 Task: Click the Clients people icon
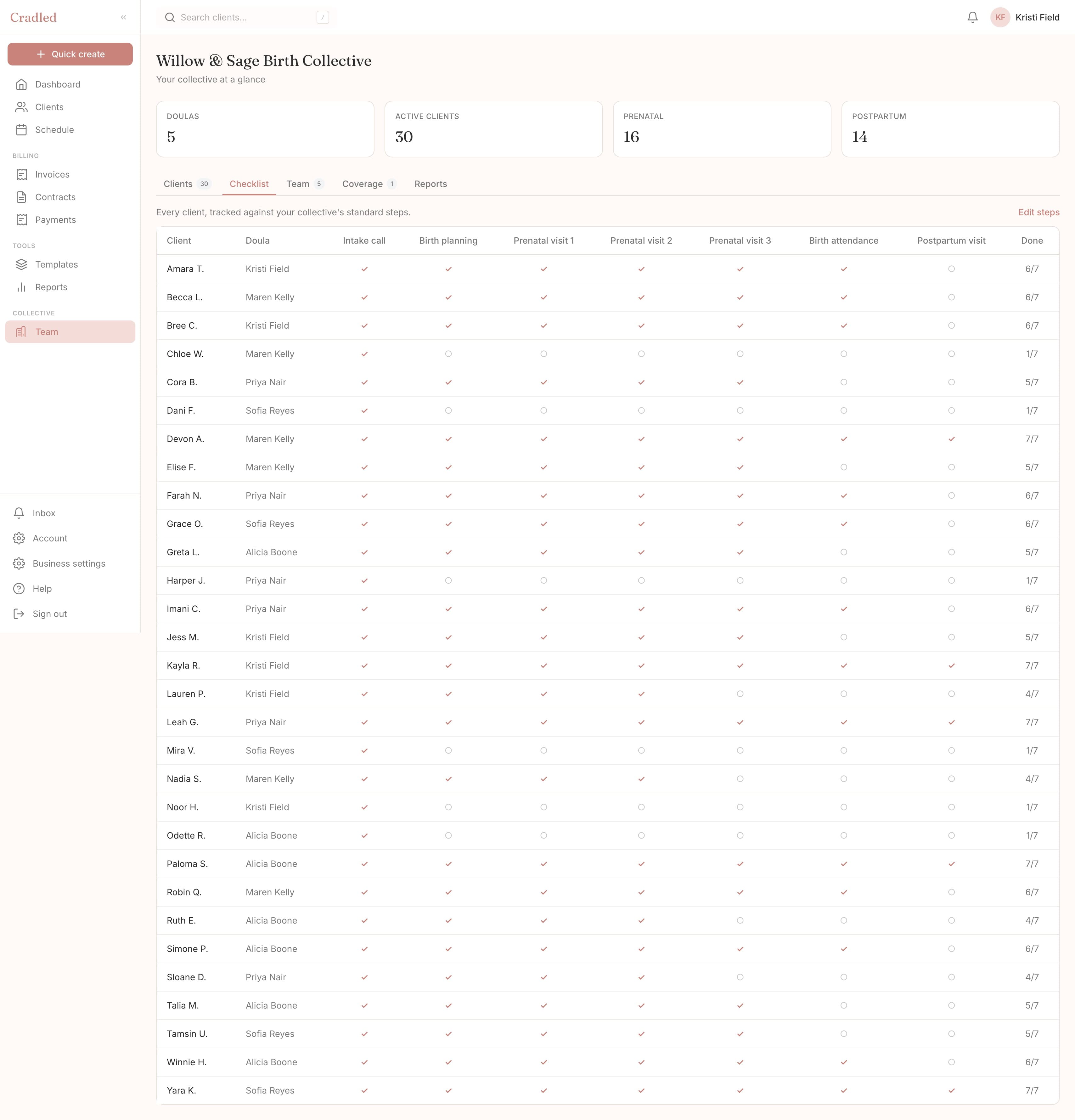pyautogui.click(x=22, y=107)
